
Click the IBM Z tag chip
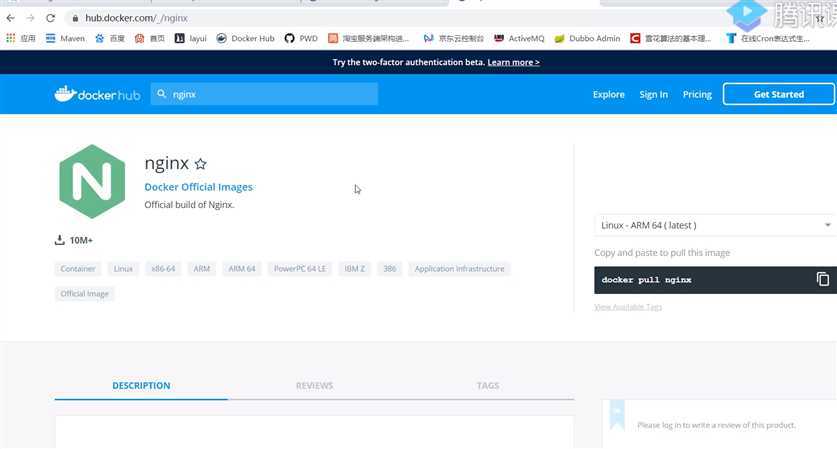tap(354, 269)
